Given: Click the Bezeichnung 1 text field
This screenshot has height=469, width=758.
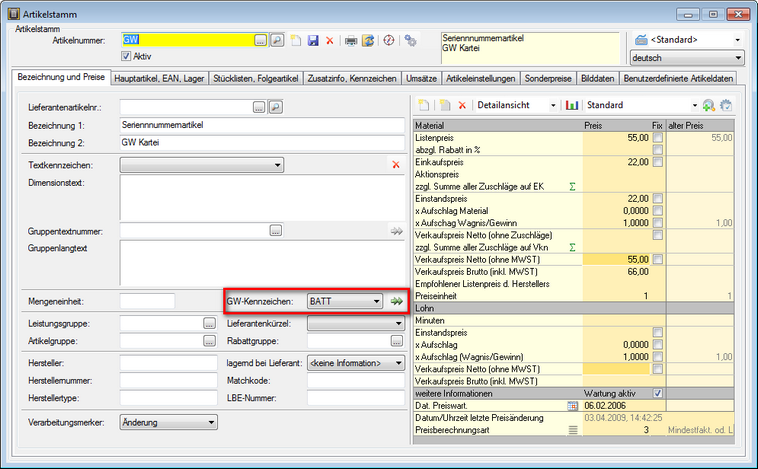Looking at the screenshot, I should click(x=262, y=125).
